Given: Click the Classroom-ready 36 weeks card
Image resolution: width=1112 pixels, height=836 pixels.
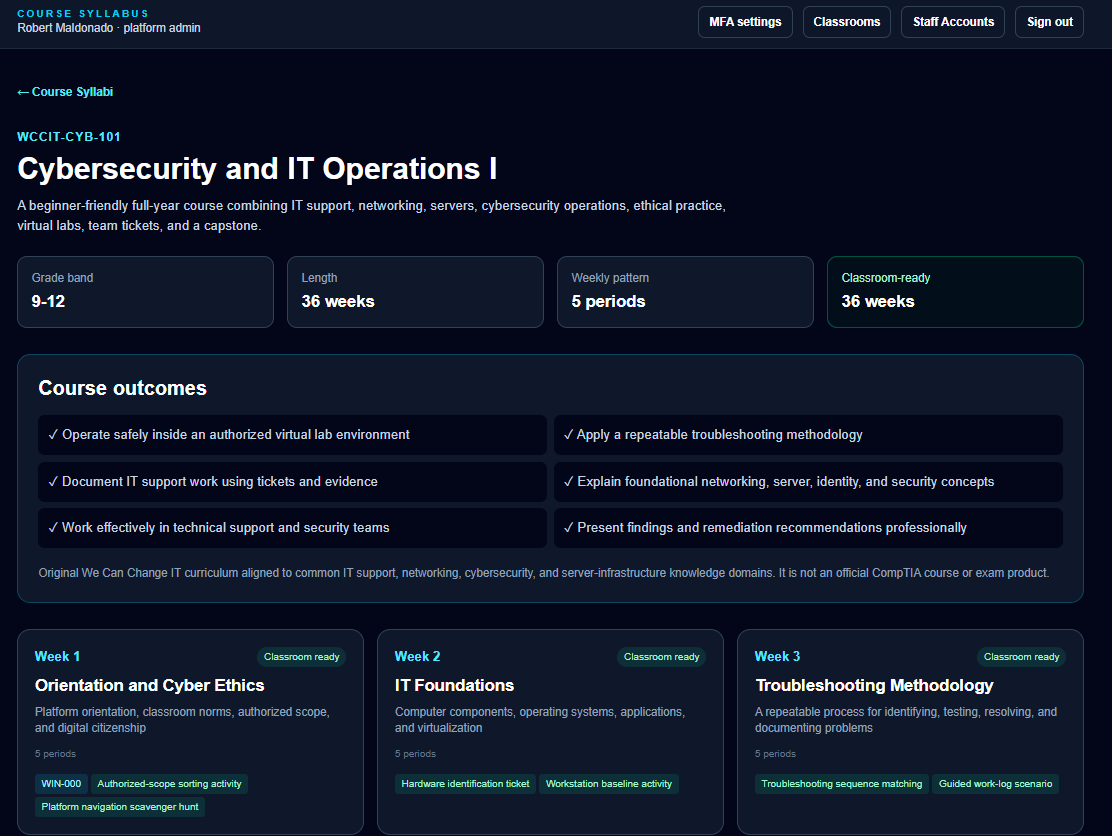Looking at the screenshot, I should tap(955, 292).
